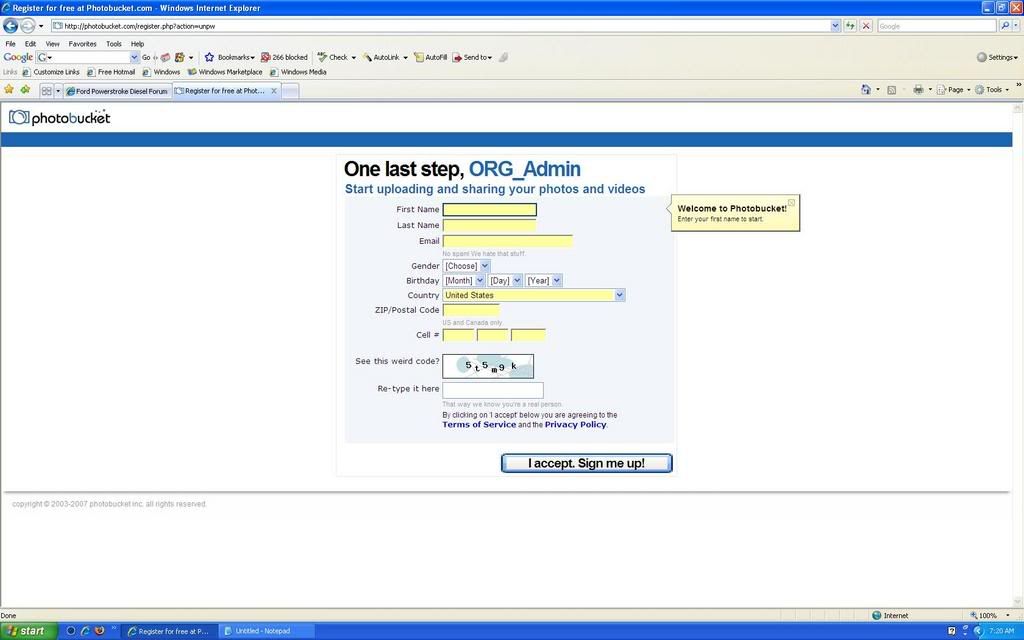The image size is (1024, 640).
Task: Open the Gender dropdown
Action: 466,266
